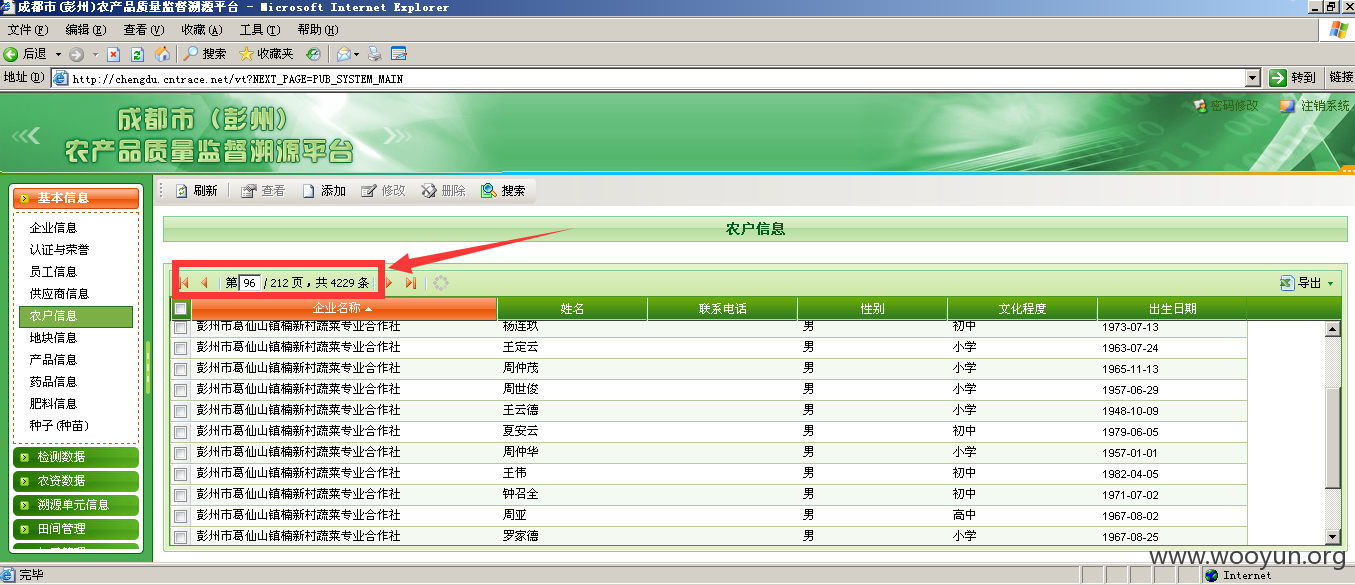Click the grid reload spinner icon
Screen dimensions: 1355x585
(x=440, y=283)
